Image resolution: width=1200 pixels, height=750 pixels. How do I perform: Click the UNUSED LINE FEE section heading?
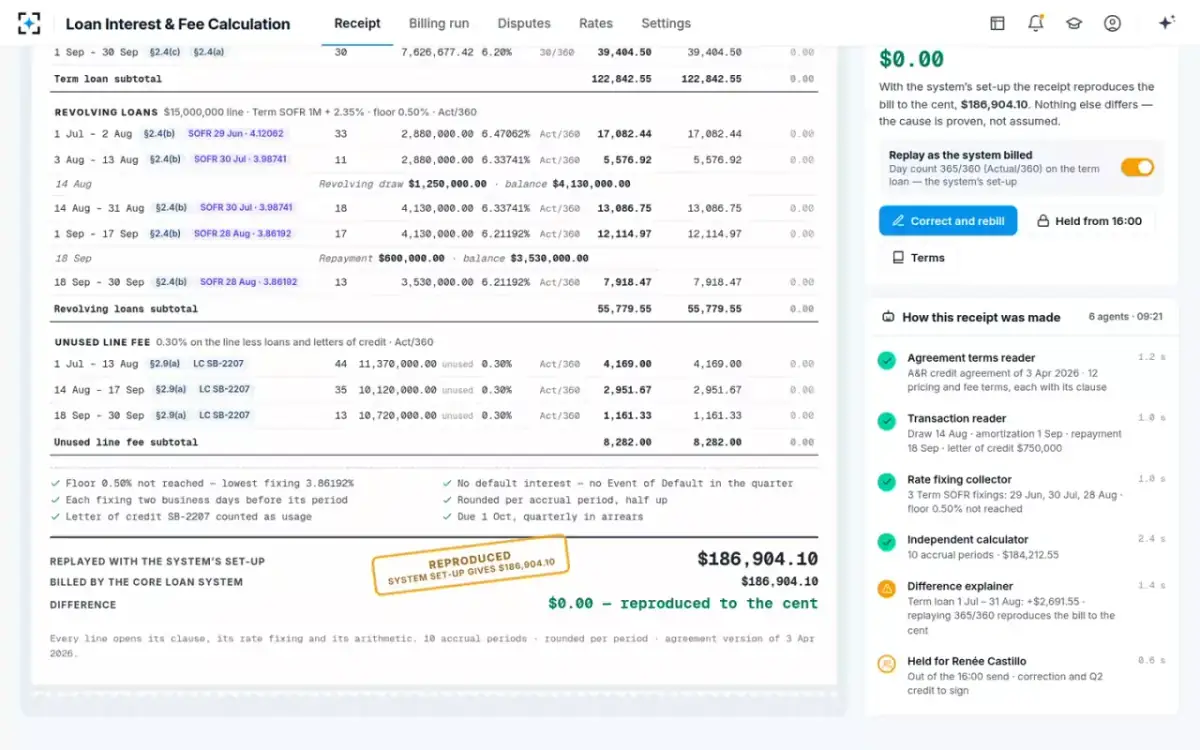click(x=102, y=342)
